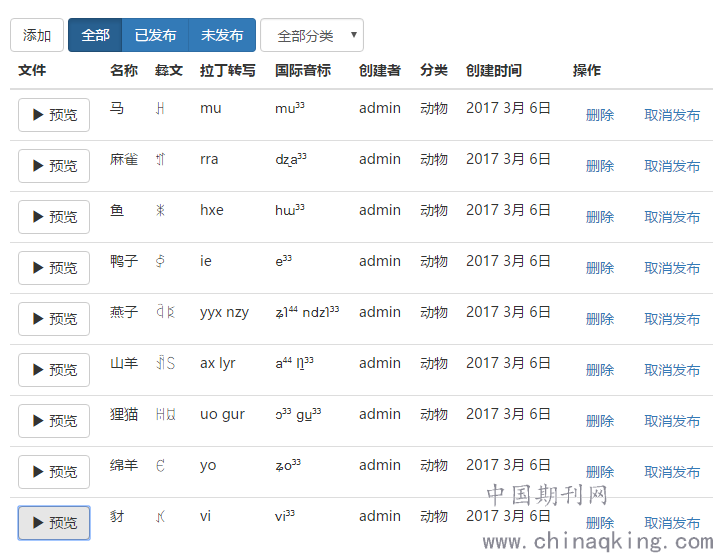The width and height of the screenshot is (713, 553).
Task: Select the name cell 燕子
Action: tap(124, 312)
